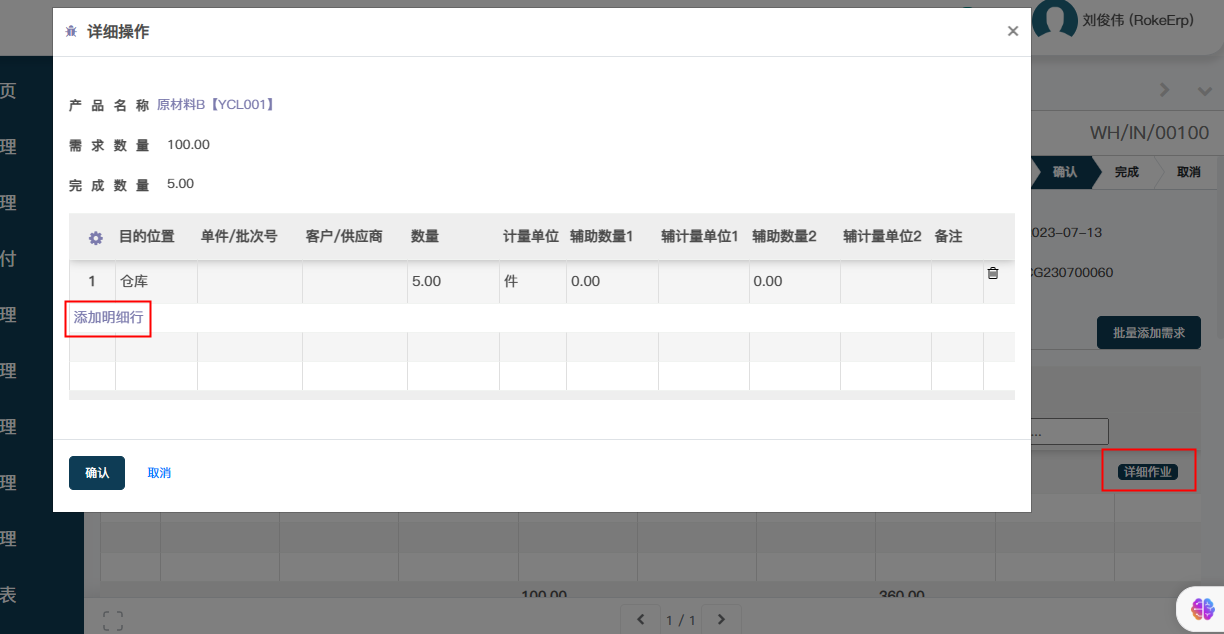Image resolution: width=1224 pixels, height=634 pixels.
Task: Delete row 1 using trash icon
Action: click(993, 273)
